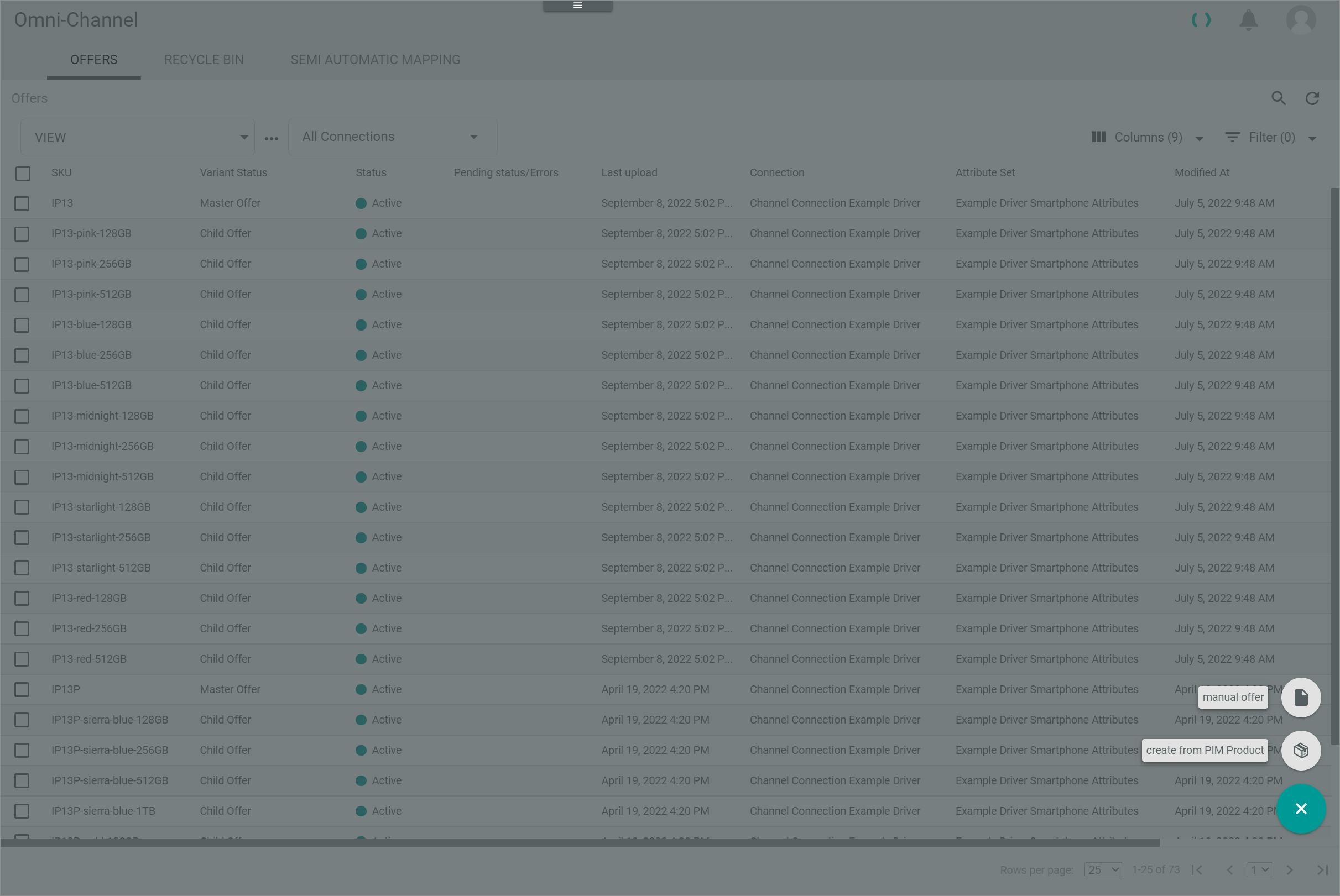The width and height of the screenshot is (1340, 896).
Task: Create a manual offer with document icon
Action: click(1301, 697)
